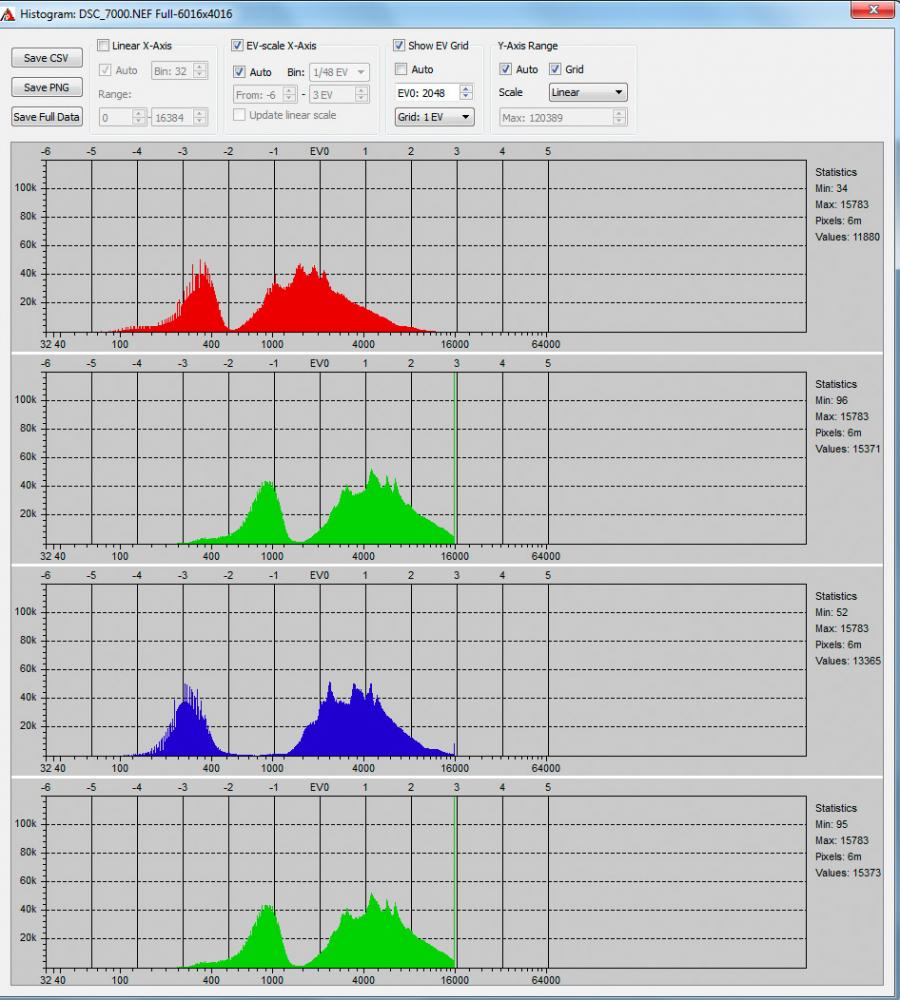Image resolution: width=900 pixels, height=1000 pixels.
Task: Export data with Save Full Data
Action: (x=47, y=117)
